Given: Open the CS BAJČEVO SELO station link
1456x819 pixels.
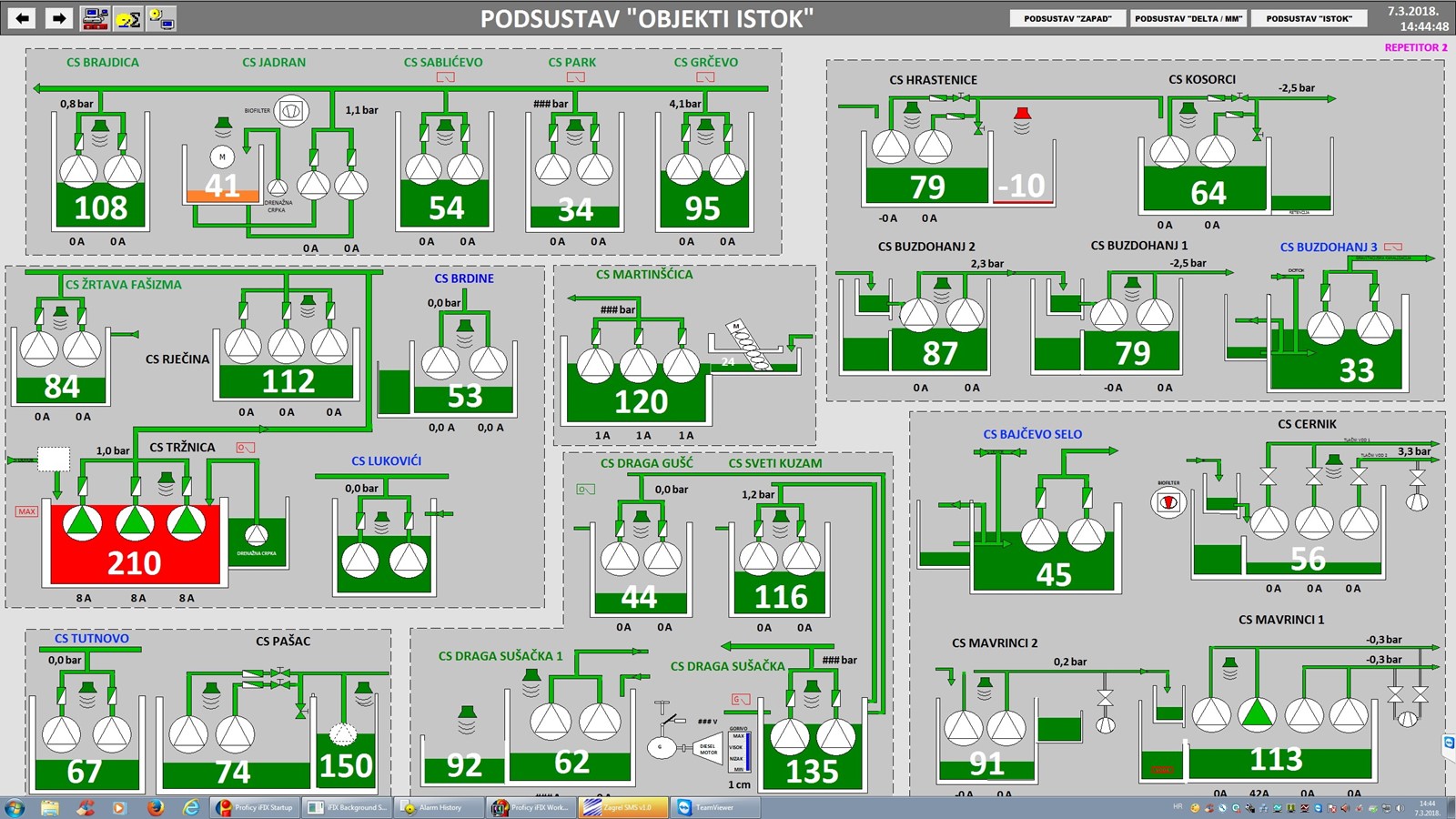Looking at the screenshot, I should [1032, 434].
